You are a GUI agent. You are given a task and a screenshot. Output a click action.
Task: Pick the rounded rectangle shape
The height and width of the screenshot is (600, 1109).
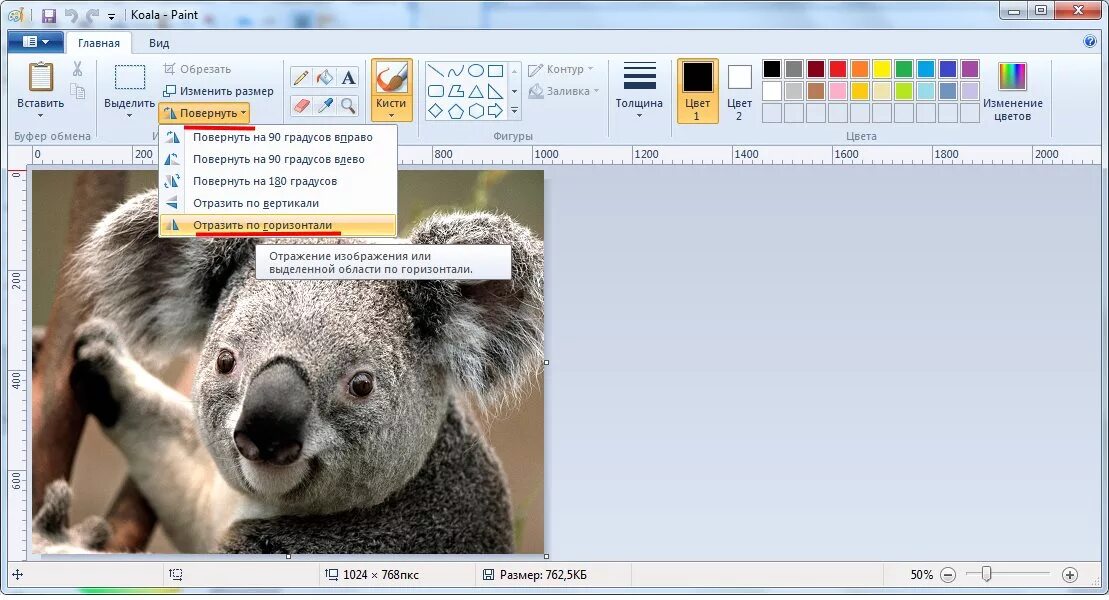(436, 91)
